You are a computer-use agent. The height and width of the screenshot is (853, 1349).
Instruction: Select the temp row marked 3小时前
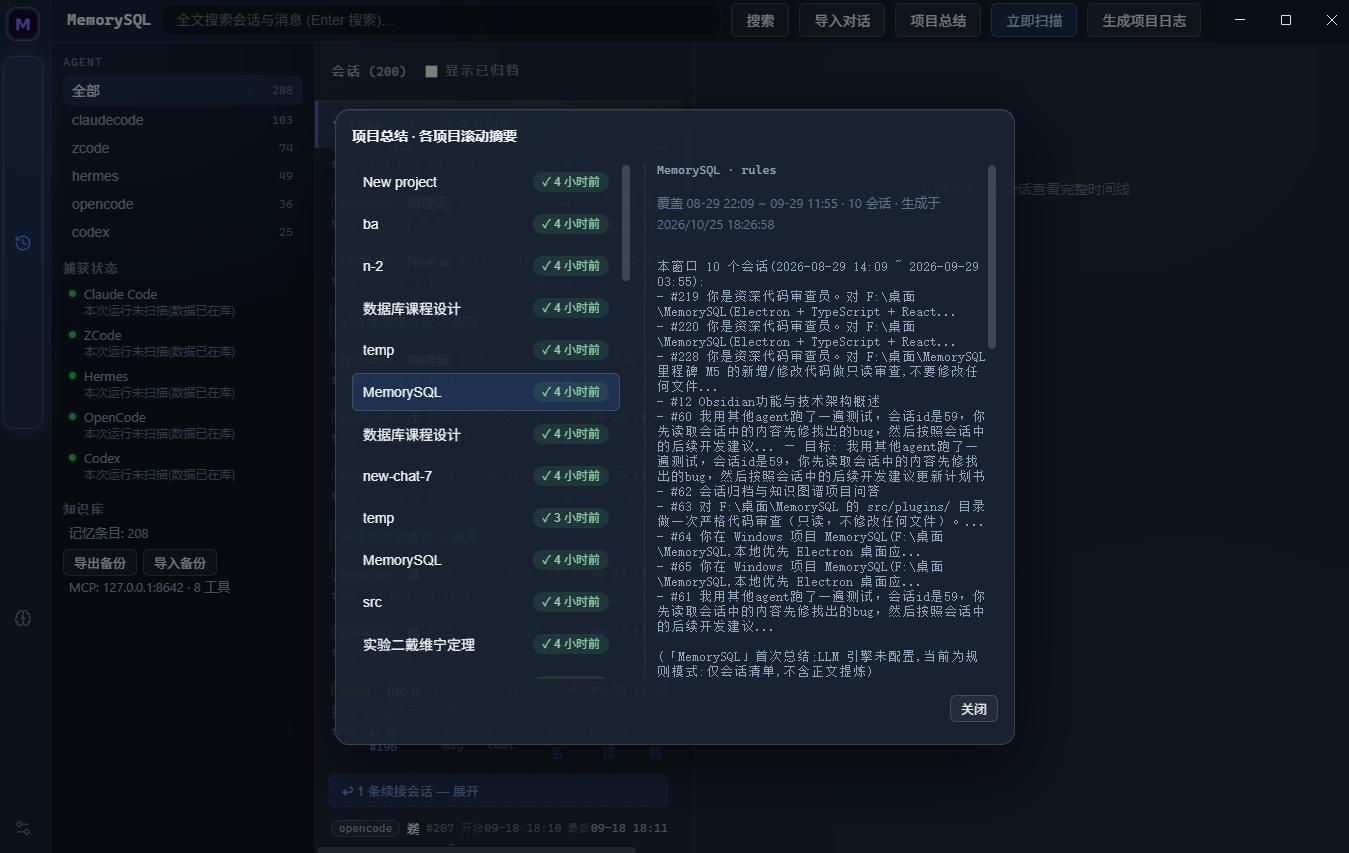(x=486, y=518)
